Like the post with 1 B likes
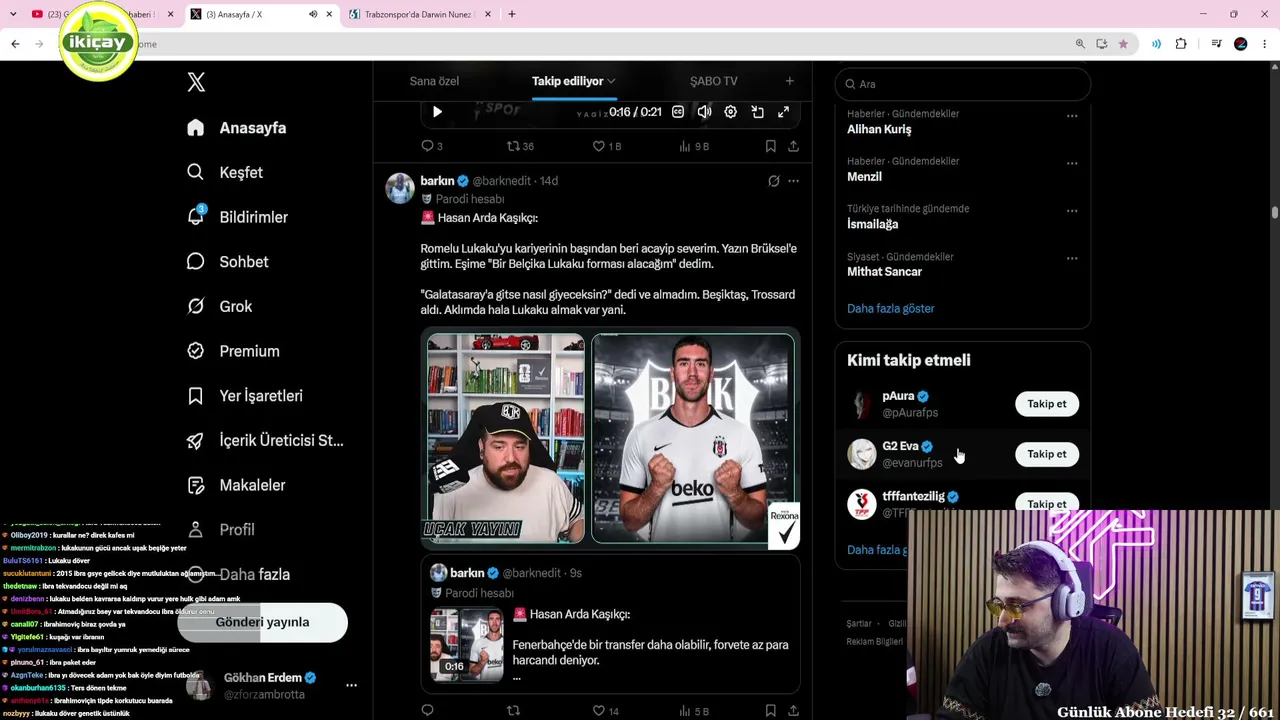Viewport: 1280px width, 720px height. tap(607, 146)
